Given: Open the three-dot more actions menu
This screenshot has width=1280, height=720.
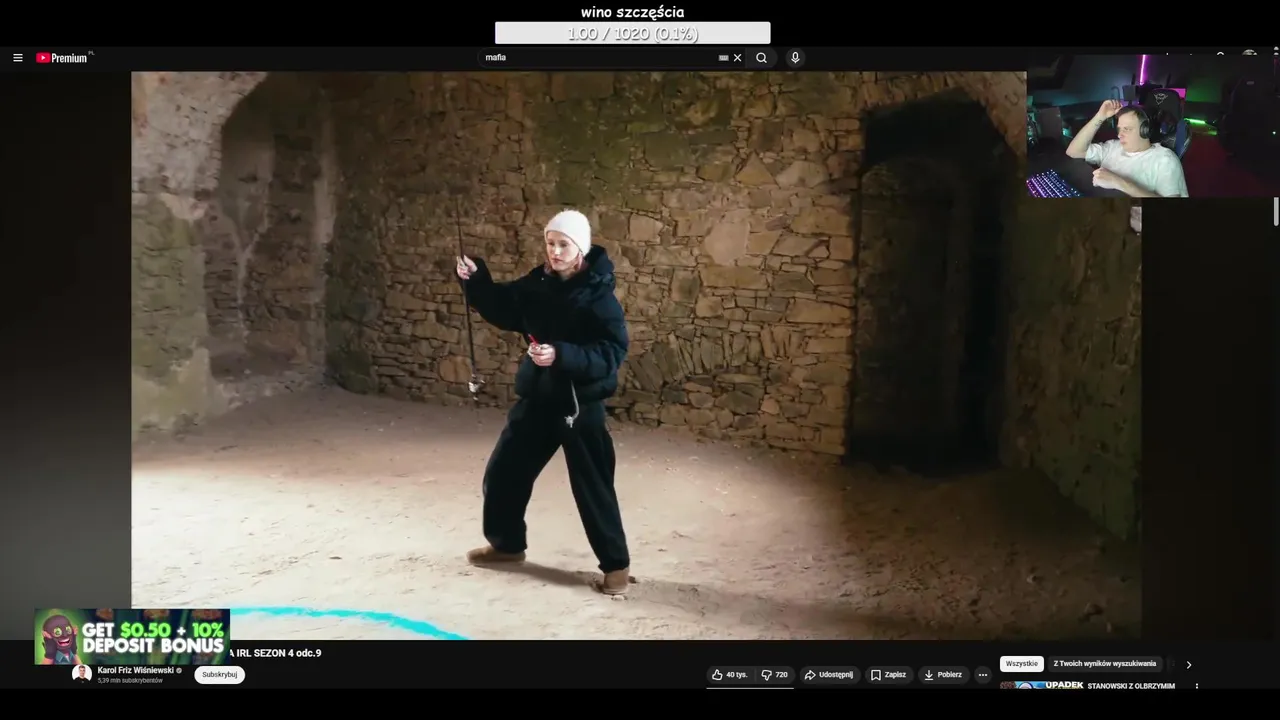Looking at the screenshot, I should [x=983, y=675].
